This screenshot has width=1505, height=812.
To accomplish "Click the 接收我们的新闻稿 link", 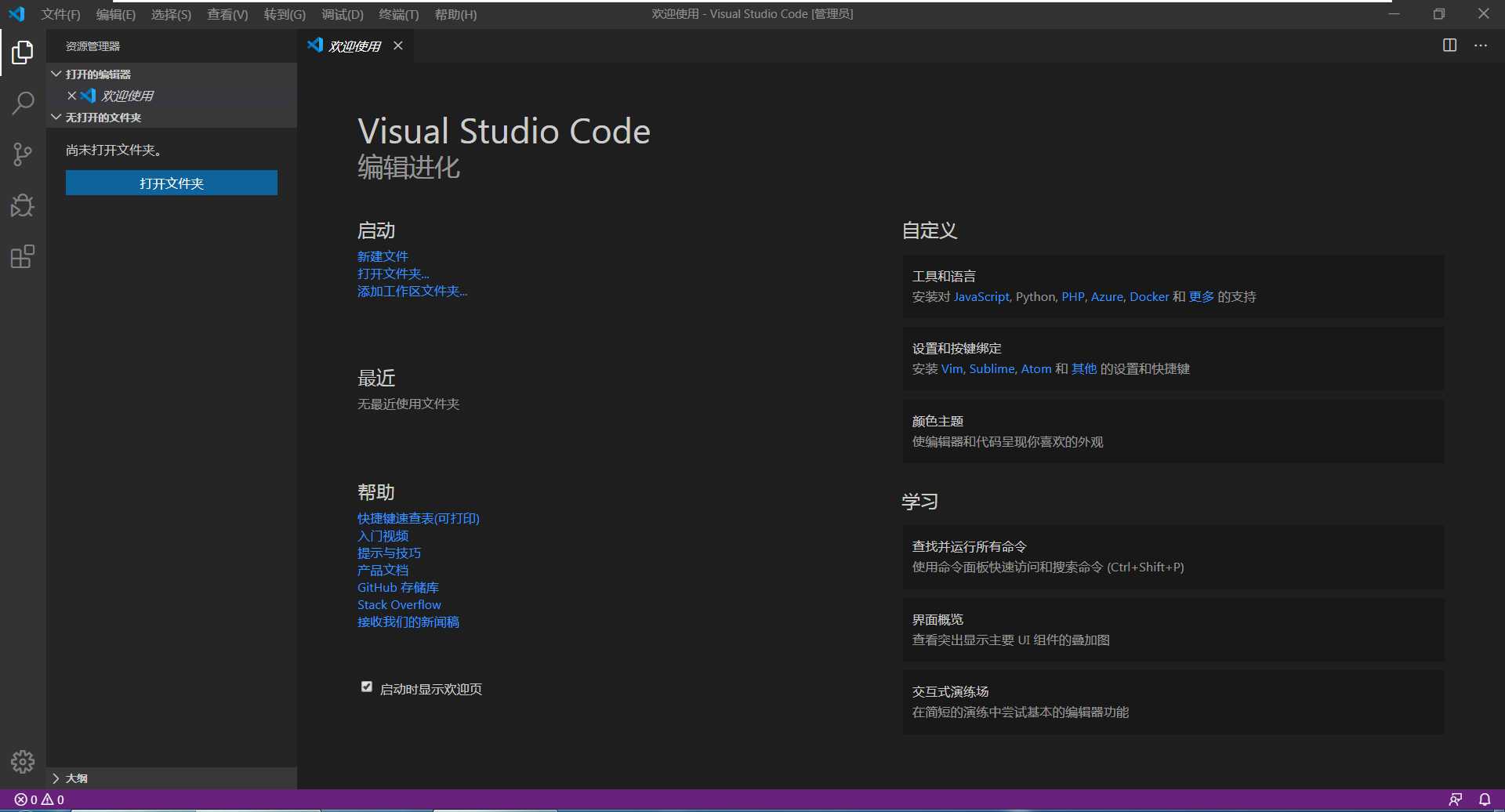I will tap(408, 622).
